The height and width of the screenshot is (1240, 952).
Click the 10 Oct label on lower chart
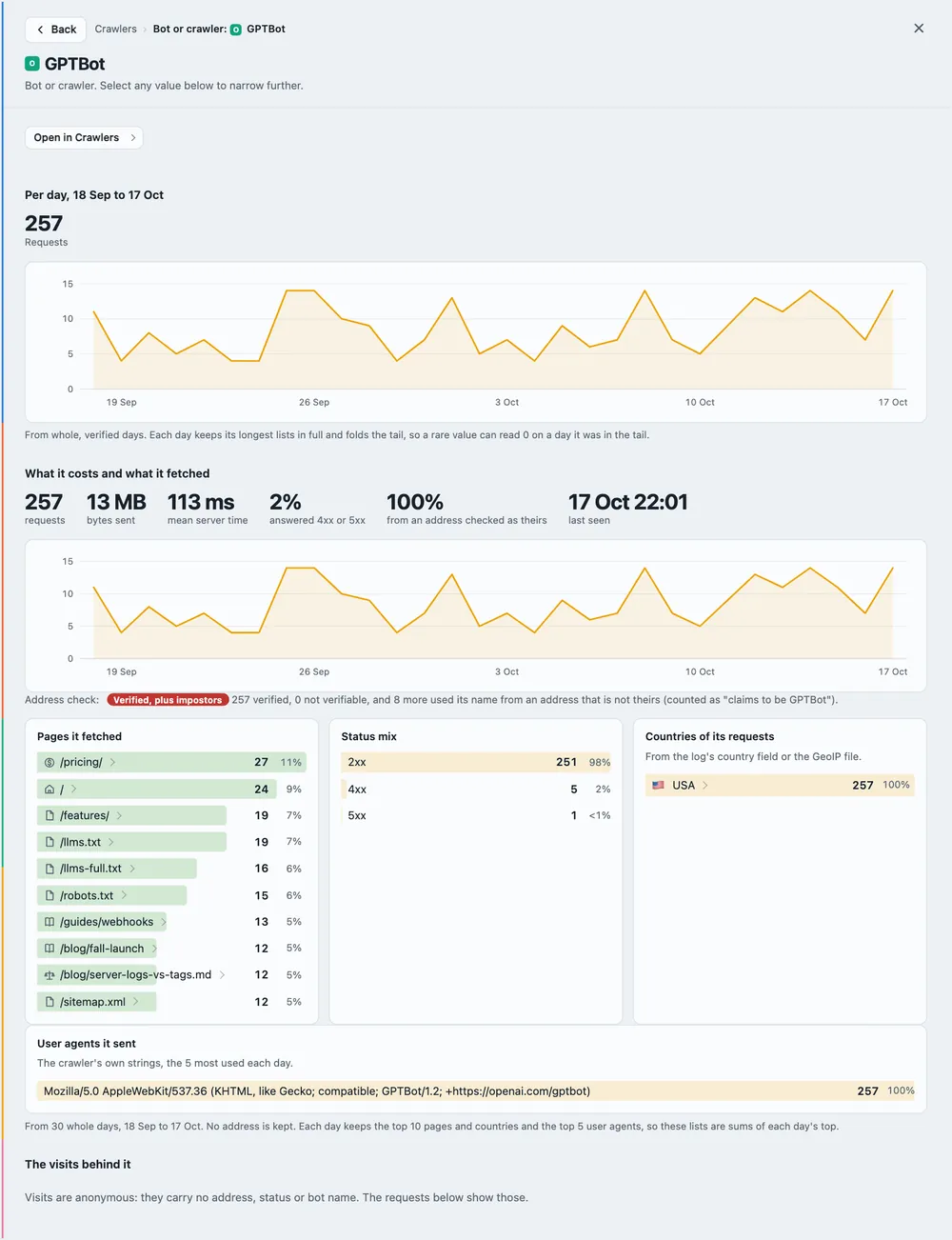coord(700,672)
